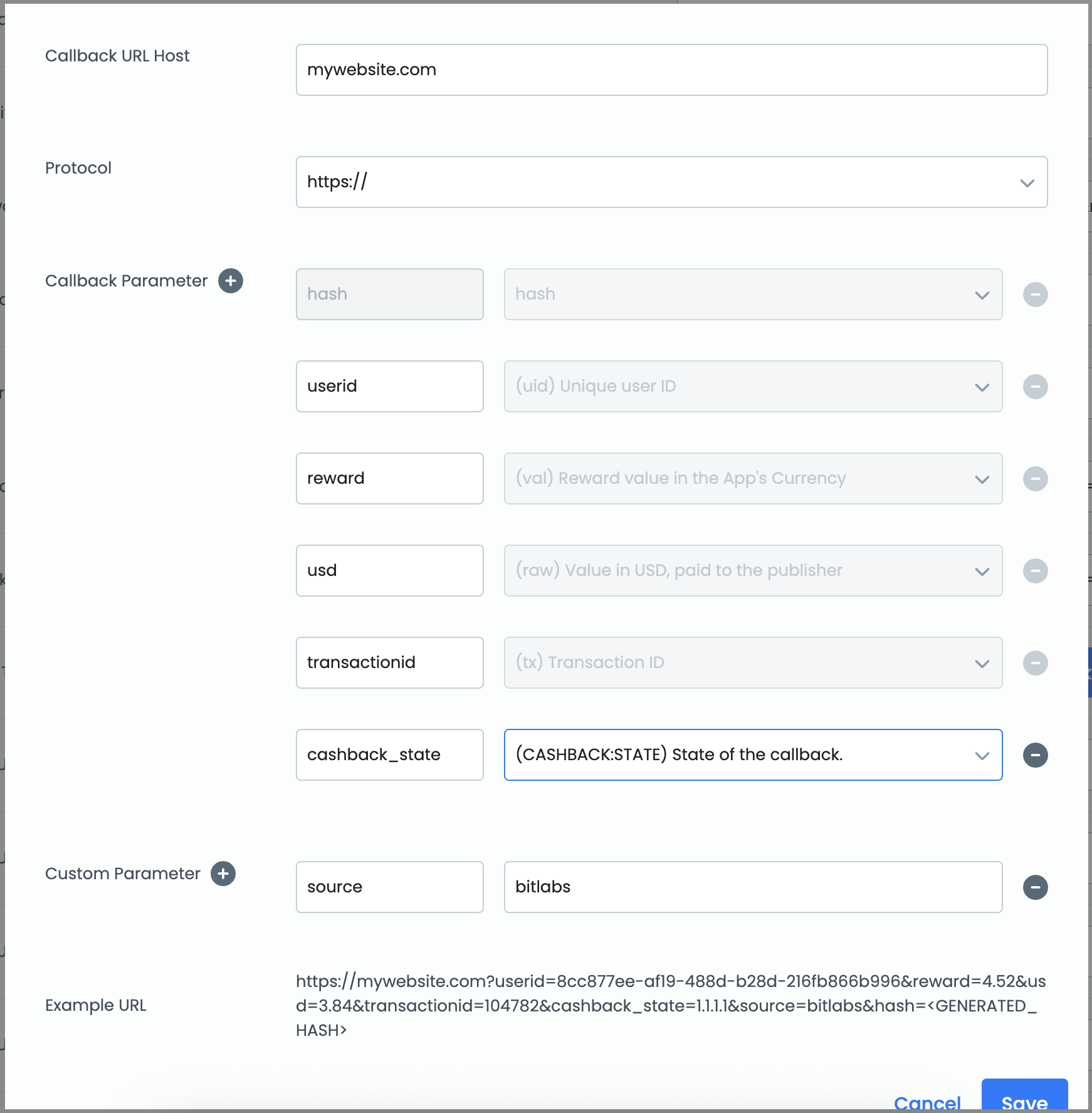This screenshot has width=1092, height=1113.
Task: Open the (tx) Transaction ID dropdown
Action: point(753,663)
